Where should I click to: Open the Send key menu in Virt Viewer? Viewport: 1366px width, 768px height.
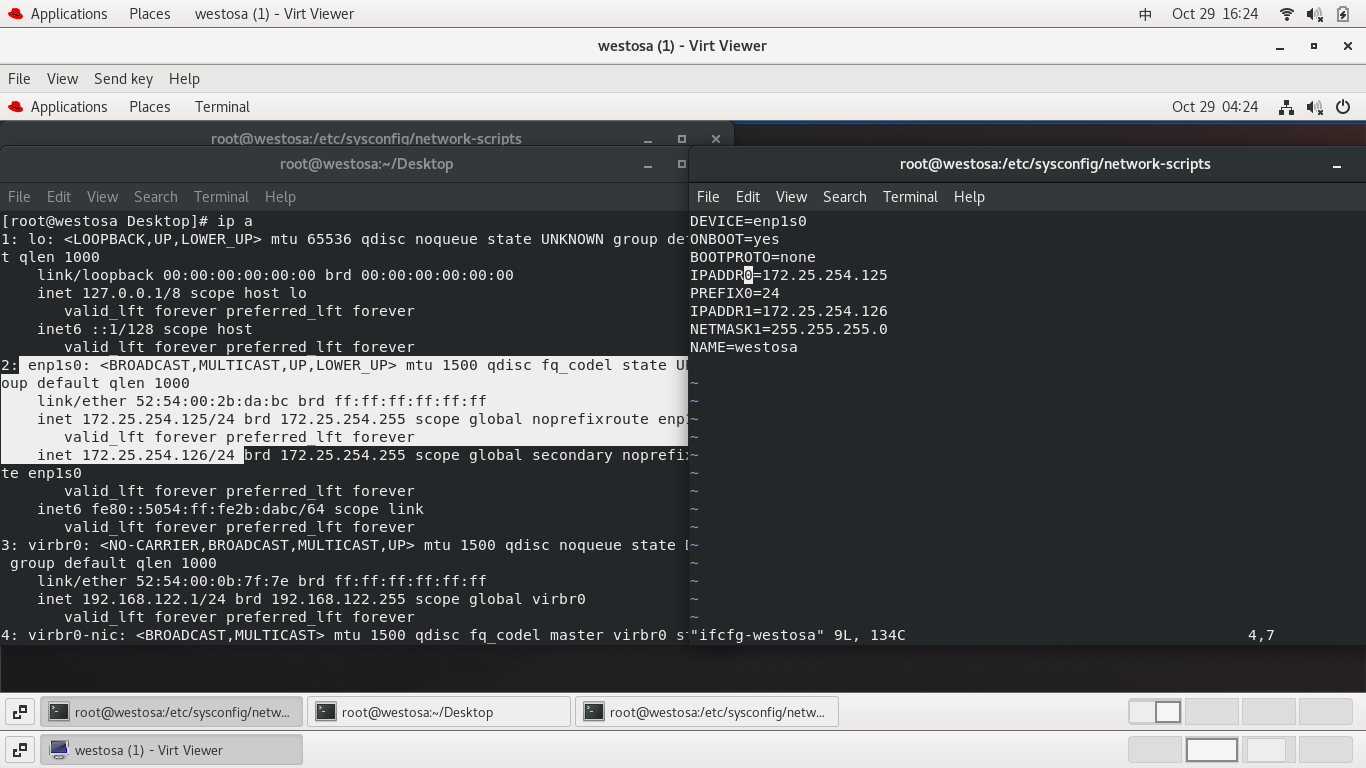(123, 78)
